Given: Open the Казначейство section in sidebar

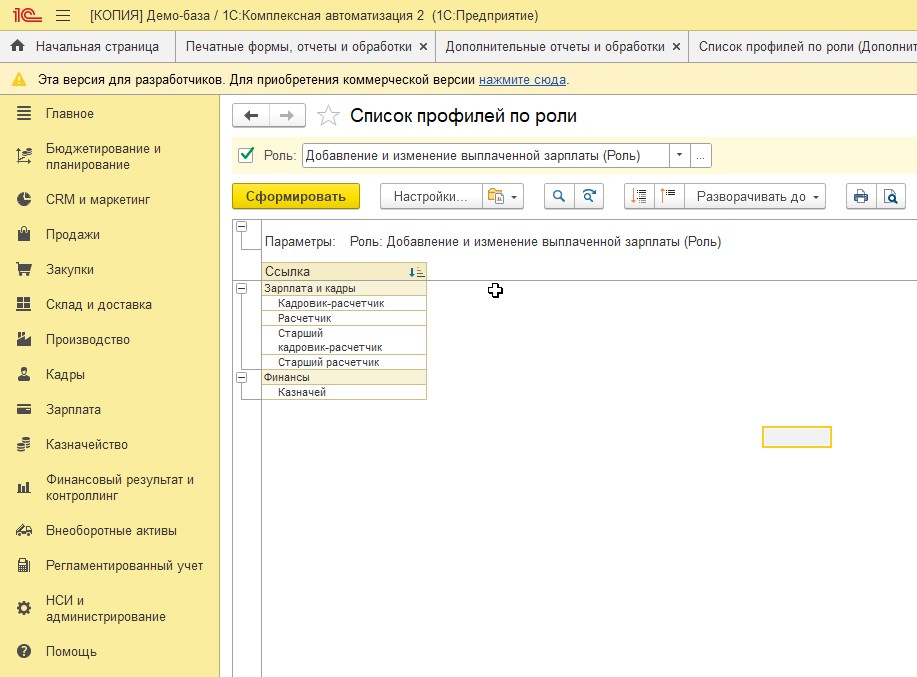Looking at the screenshot, I should pyautogui.click(x=86, y=444).
